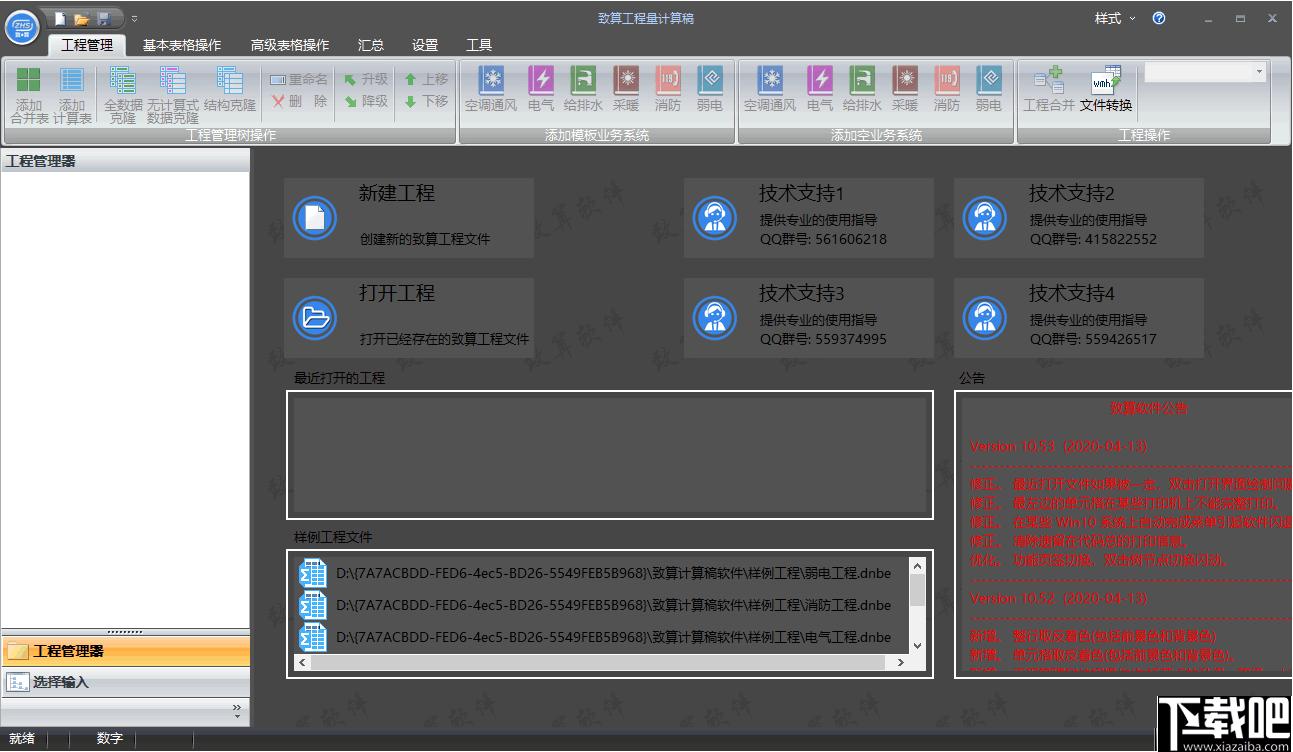Add 空调通风 template business system
This screenshot has height=752, width=1293.
point(491,90)
